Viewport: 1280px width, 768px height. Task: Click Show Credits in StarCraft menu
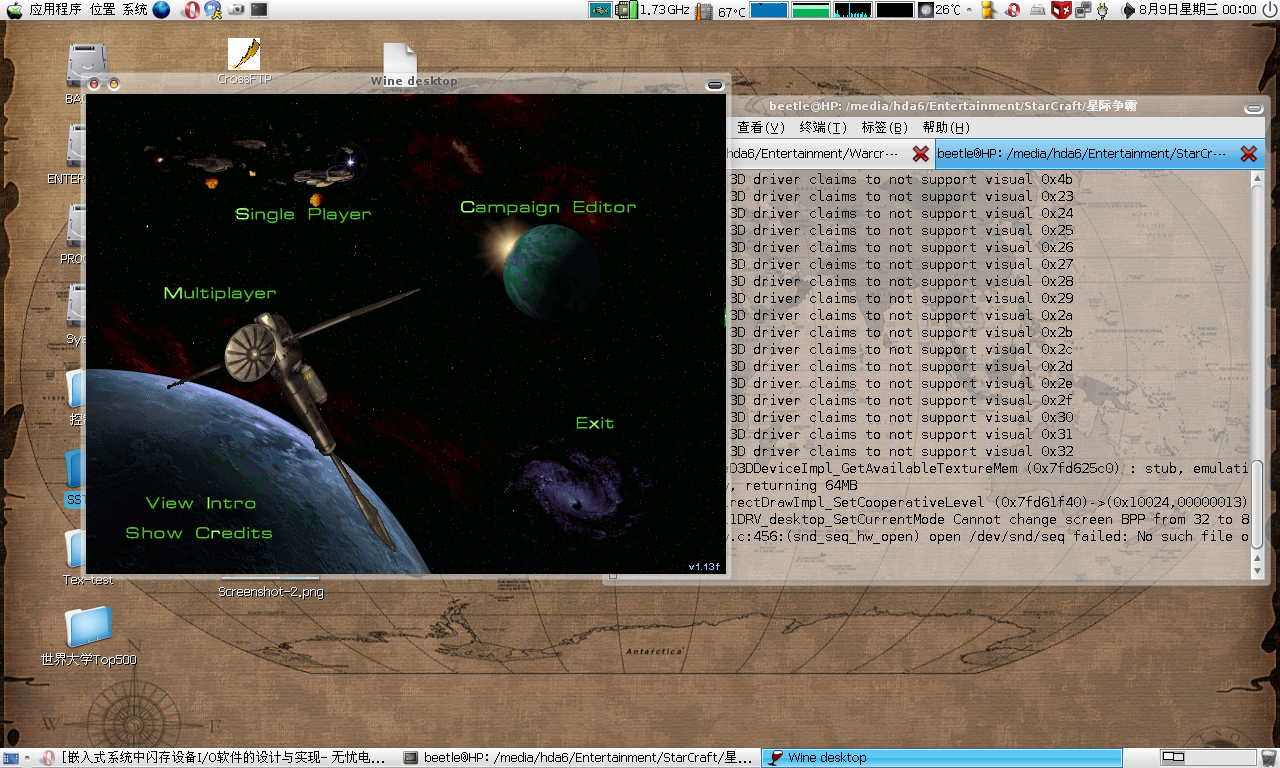point(199,533)
